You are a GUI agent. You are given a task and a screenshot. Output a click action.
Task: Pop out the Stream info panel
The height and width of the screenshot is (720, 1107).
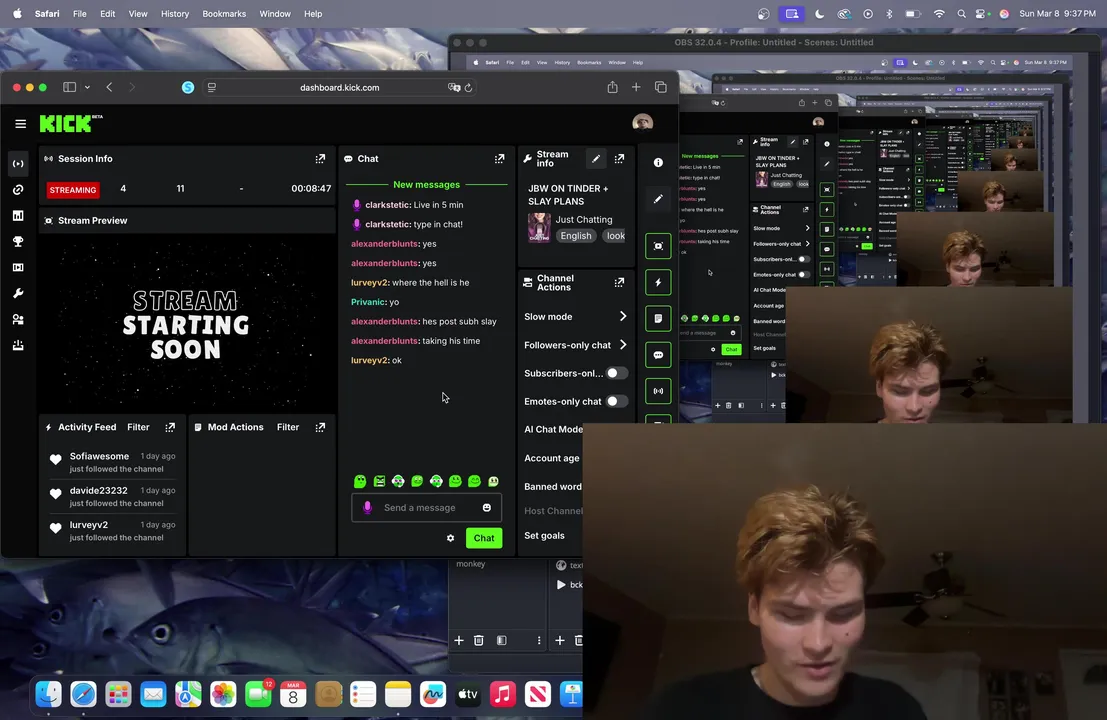coord(619,159)
